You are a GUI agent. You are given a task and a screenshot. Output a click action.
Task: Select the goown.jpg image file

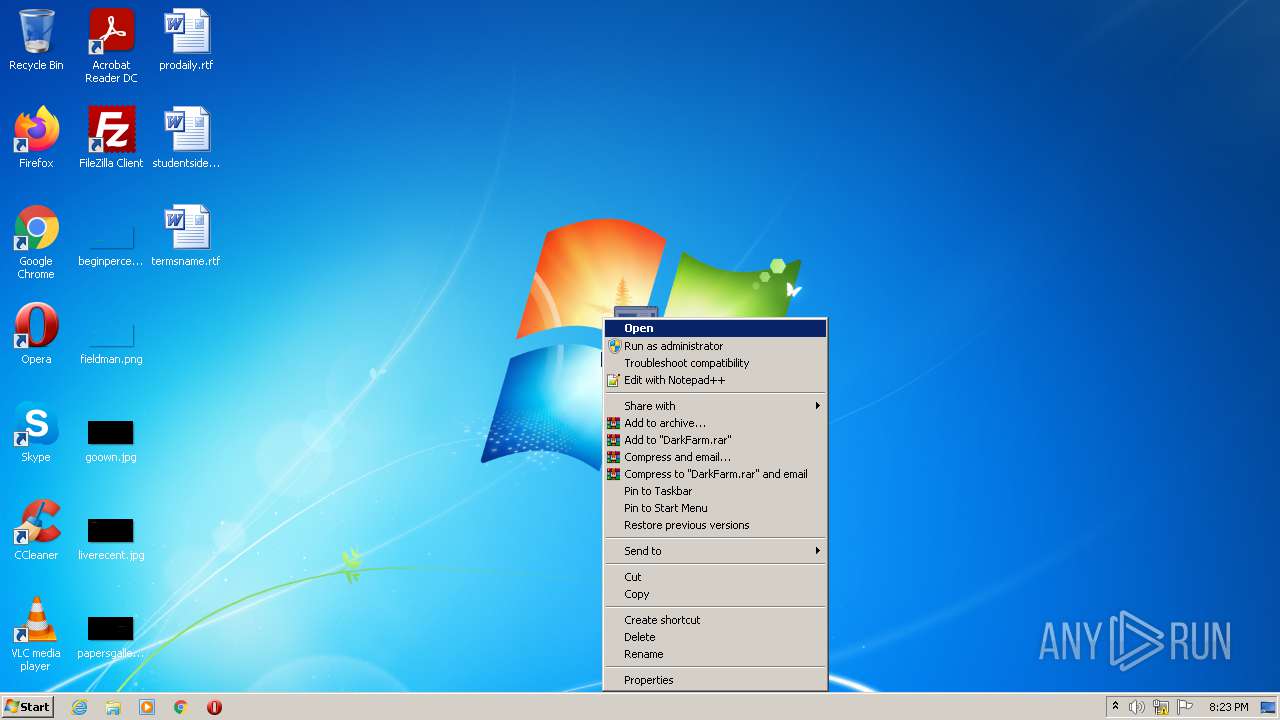pyautogui.click(x=111, y=441)
